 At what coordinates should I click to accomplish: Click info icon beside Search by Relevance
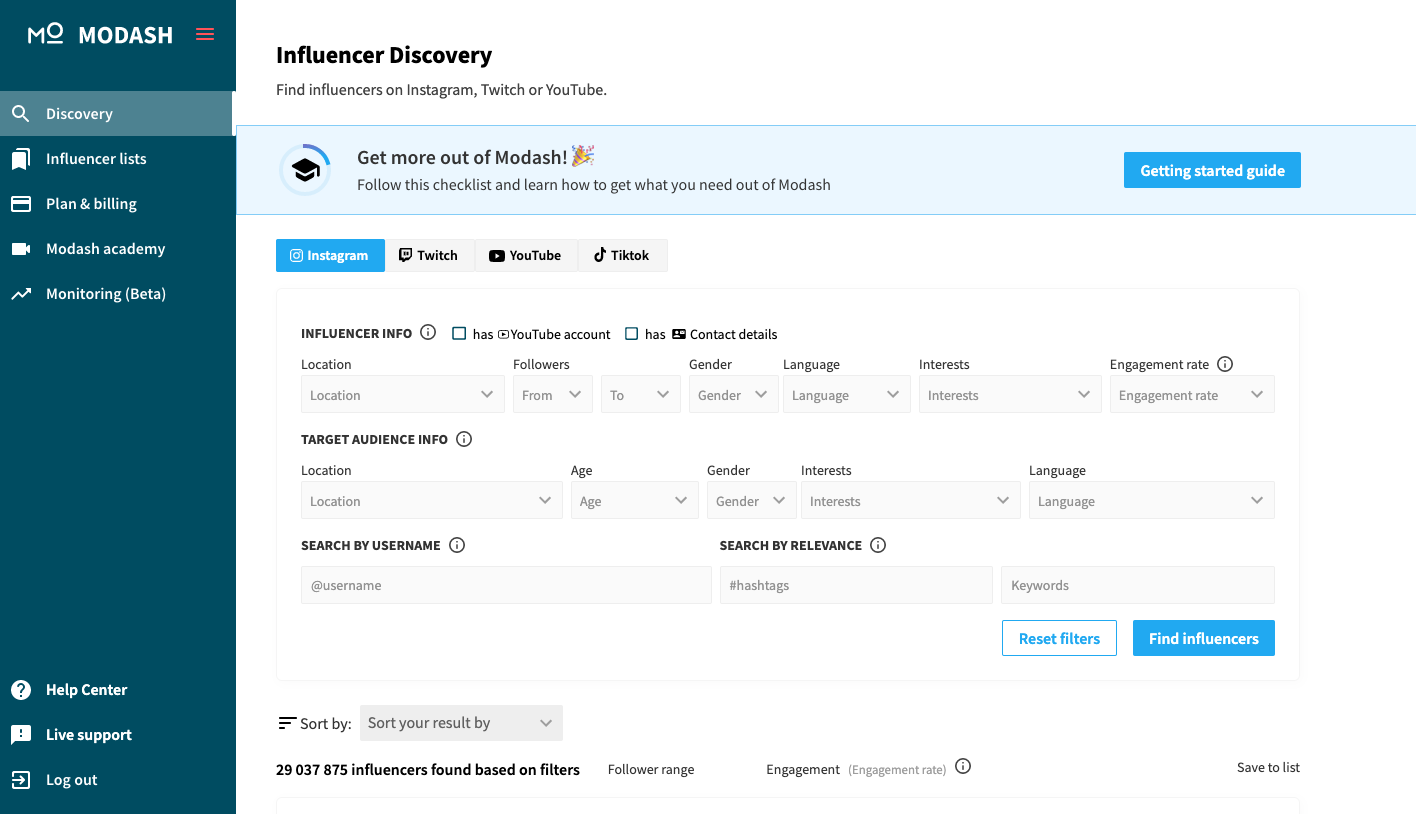(878, 545)
